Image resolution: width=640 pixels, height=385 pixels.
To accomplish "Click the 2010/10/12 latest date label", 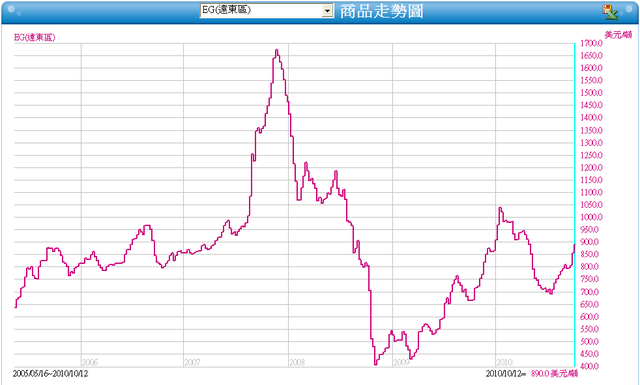I will click(506, 374).
